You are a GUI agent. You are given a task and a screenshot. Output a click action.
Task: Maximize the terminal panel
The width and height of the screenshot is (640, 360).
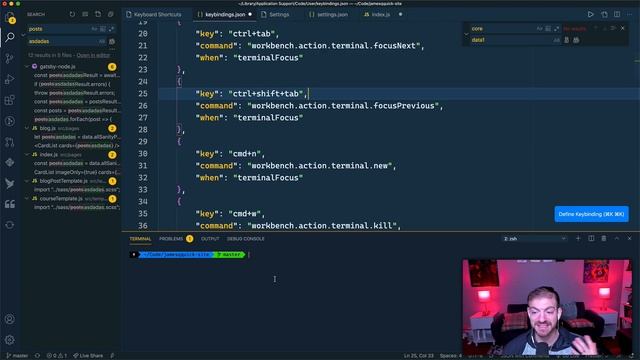click(x=617, y=238)
